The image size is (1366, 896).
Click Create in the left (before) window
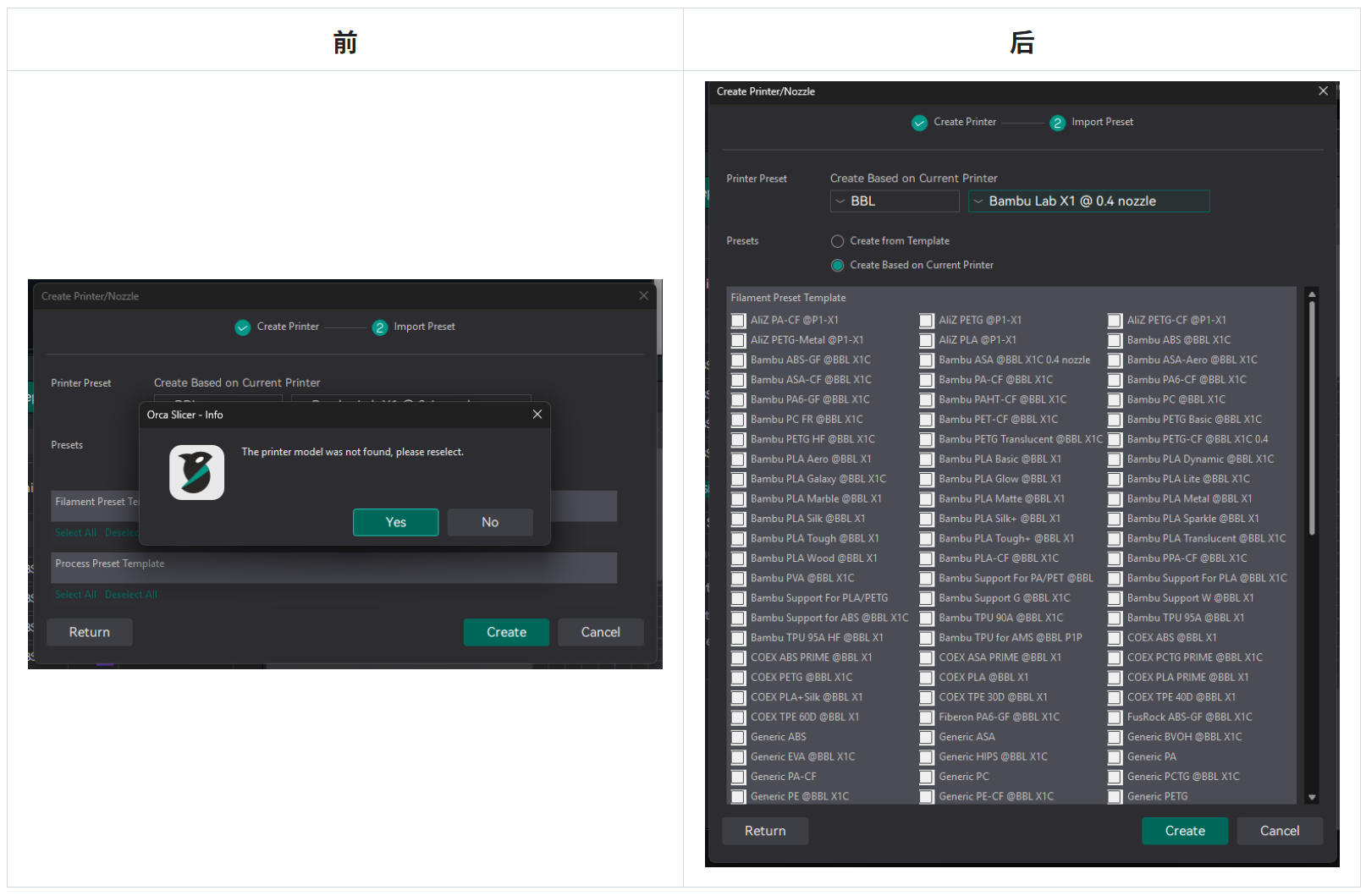coord(506,632)
